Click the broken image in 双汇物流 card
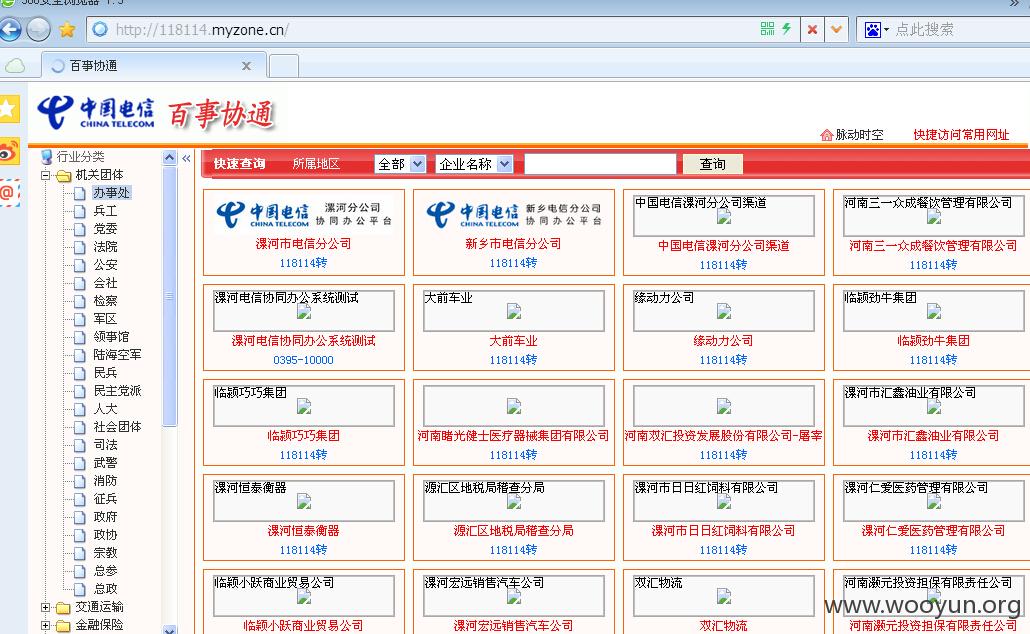This screenshot has height=634, width=1030. tap(724, 597)
